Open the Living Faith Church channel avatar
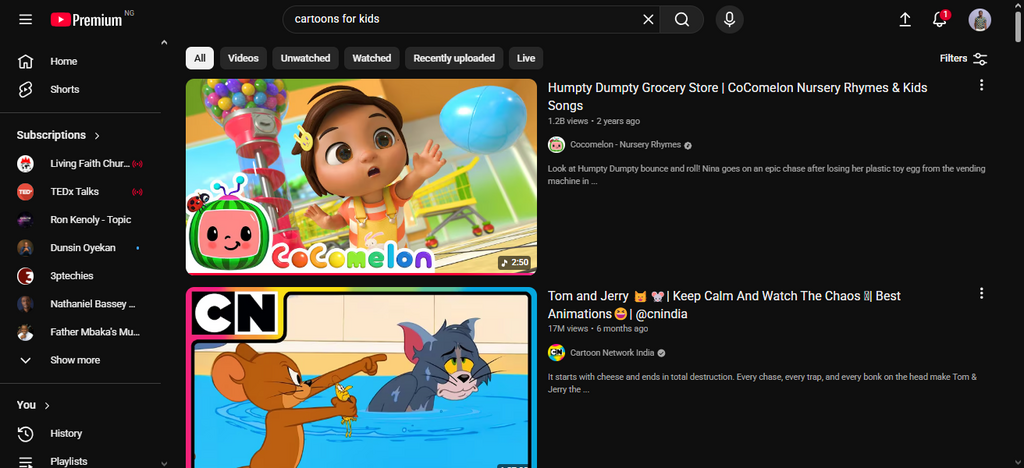1024x468 pixels. tap(25, 164)
